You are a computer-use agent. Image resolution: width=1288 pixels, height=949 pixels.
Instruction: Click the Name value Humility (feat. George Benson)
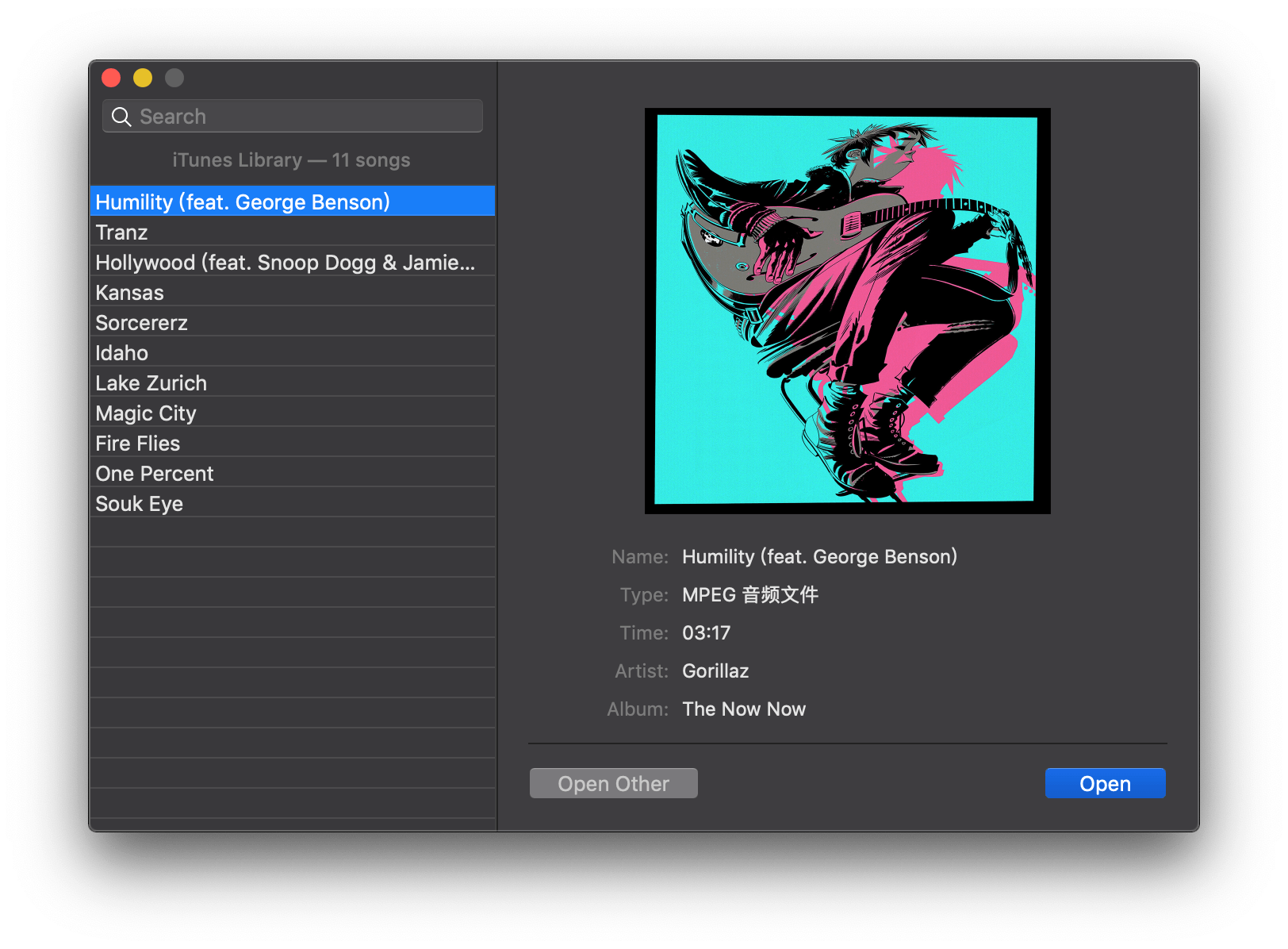(x=819, y=557)
